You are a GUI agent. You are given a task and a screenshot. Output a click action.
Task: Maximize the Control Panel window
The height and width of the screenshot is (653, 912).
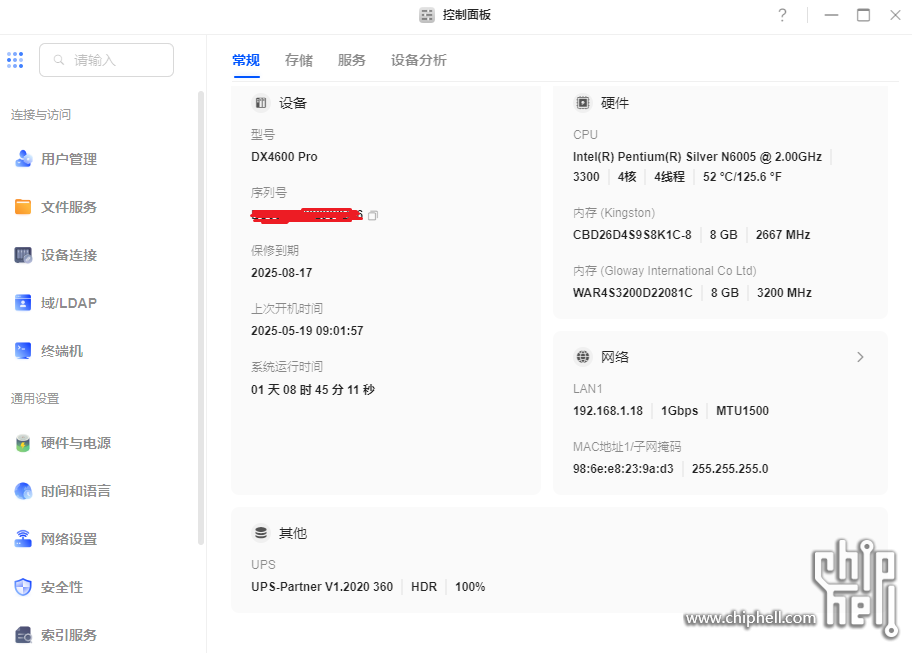tap(864, 15)
